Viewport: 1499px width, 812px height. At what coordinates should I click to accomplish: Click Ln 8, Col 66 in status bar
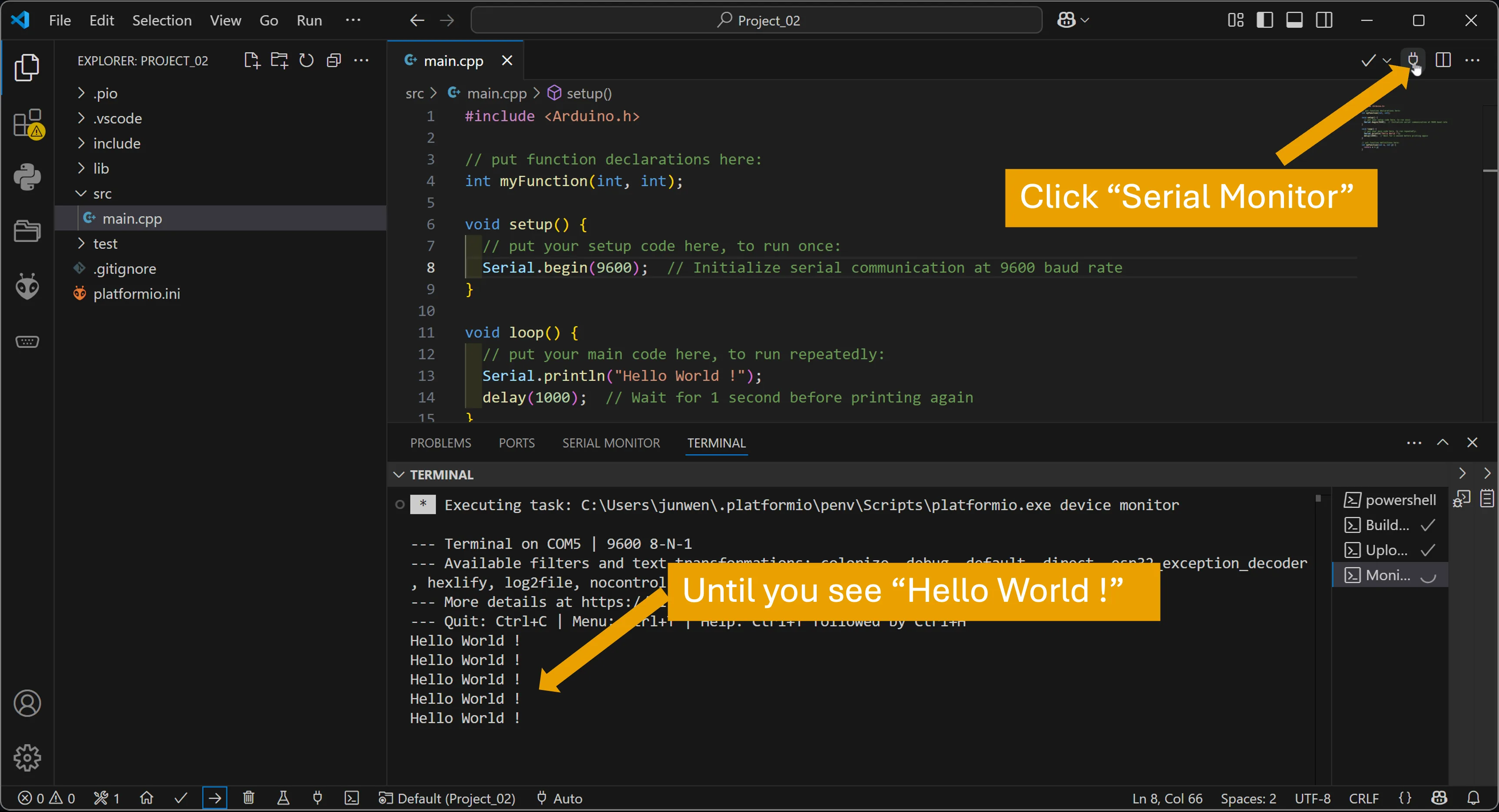pyautogui.click(x=1167, y=798)
